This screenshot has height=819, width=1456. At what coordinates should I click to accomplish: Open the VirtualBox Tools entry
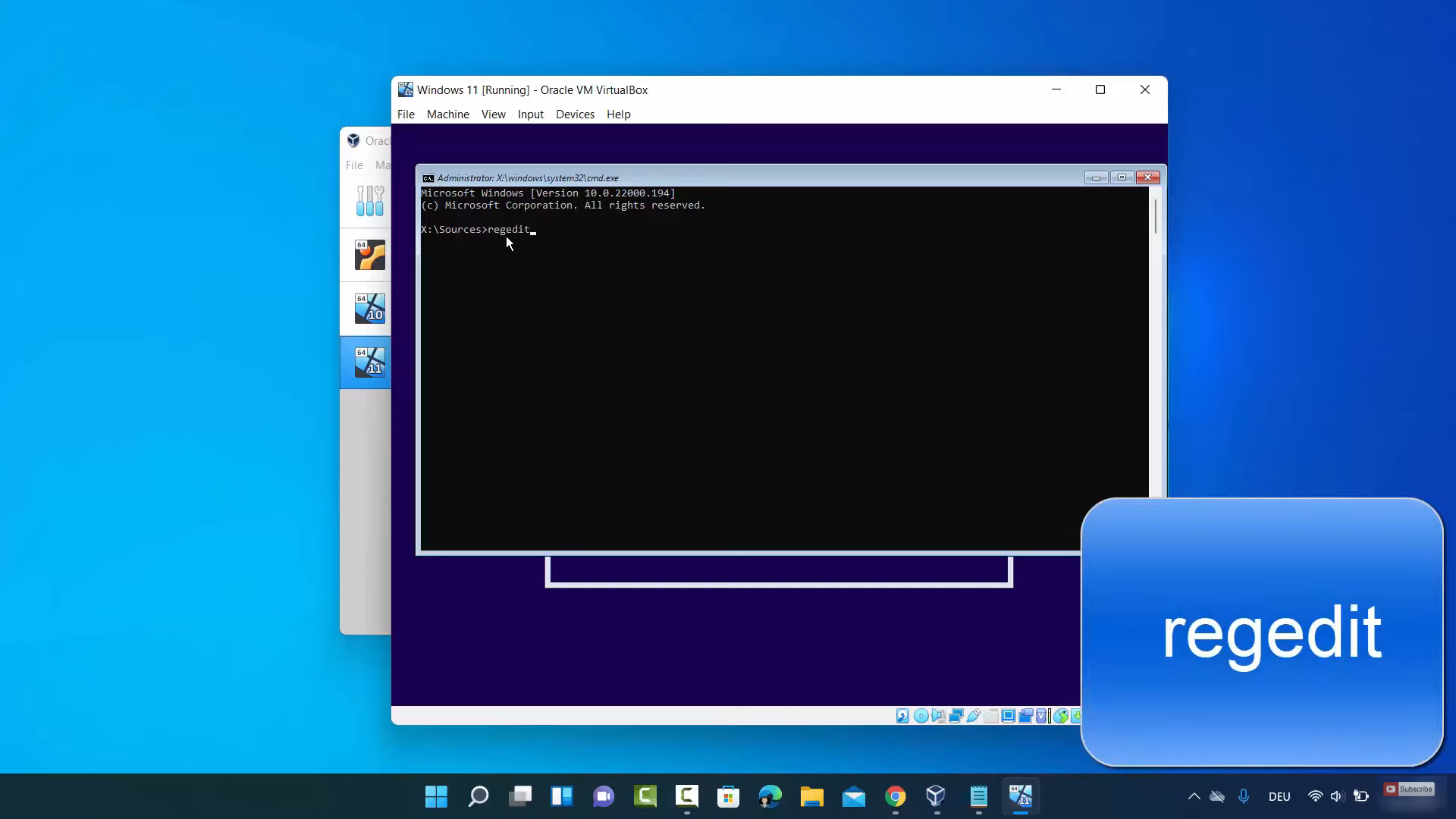tap(369, 201)
